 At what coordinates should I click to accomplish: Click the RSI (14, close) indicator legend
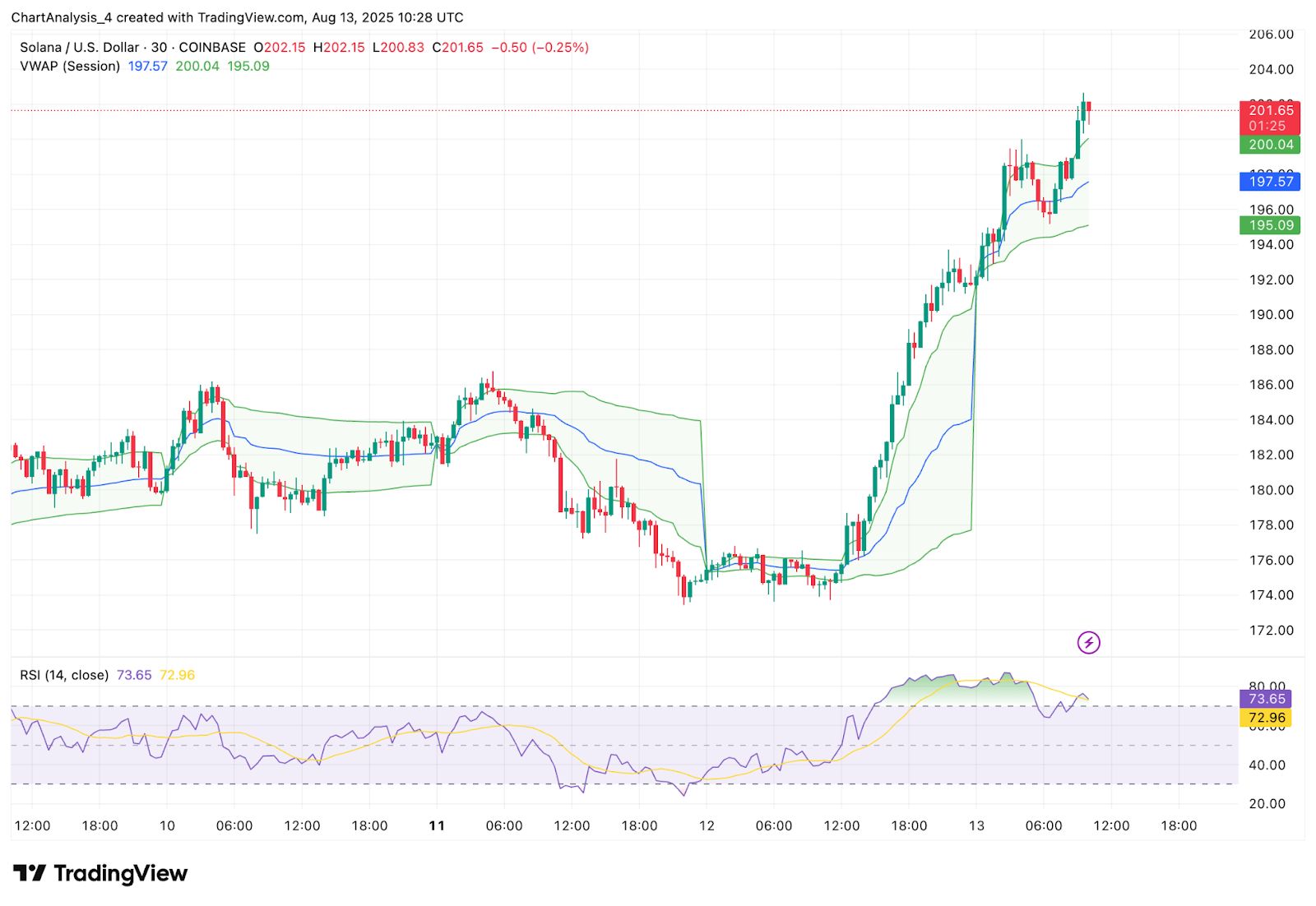click(x=64, y=675)
